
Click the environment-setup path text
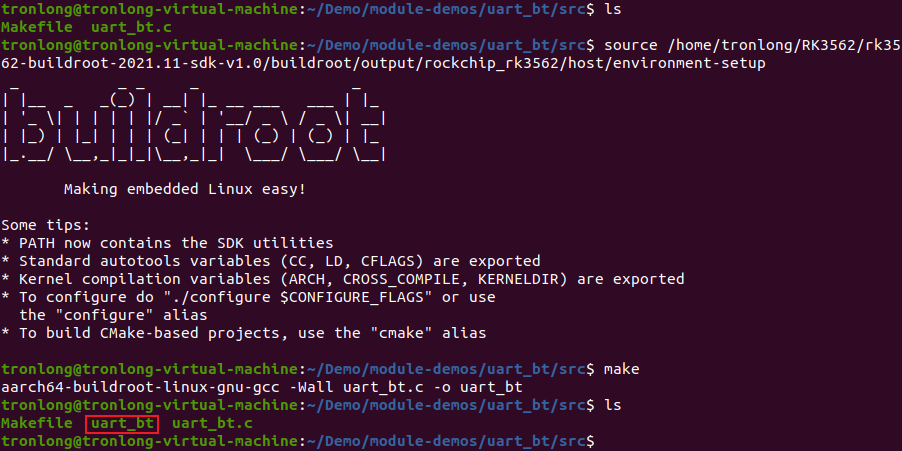690,63
